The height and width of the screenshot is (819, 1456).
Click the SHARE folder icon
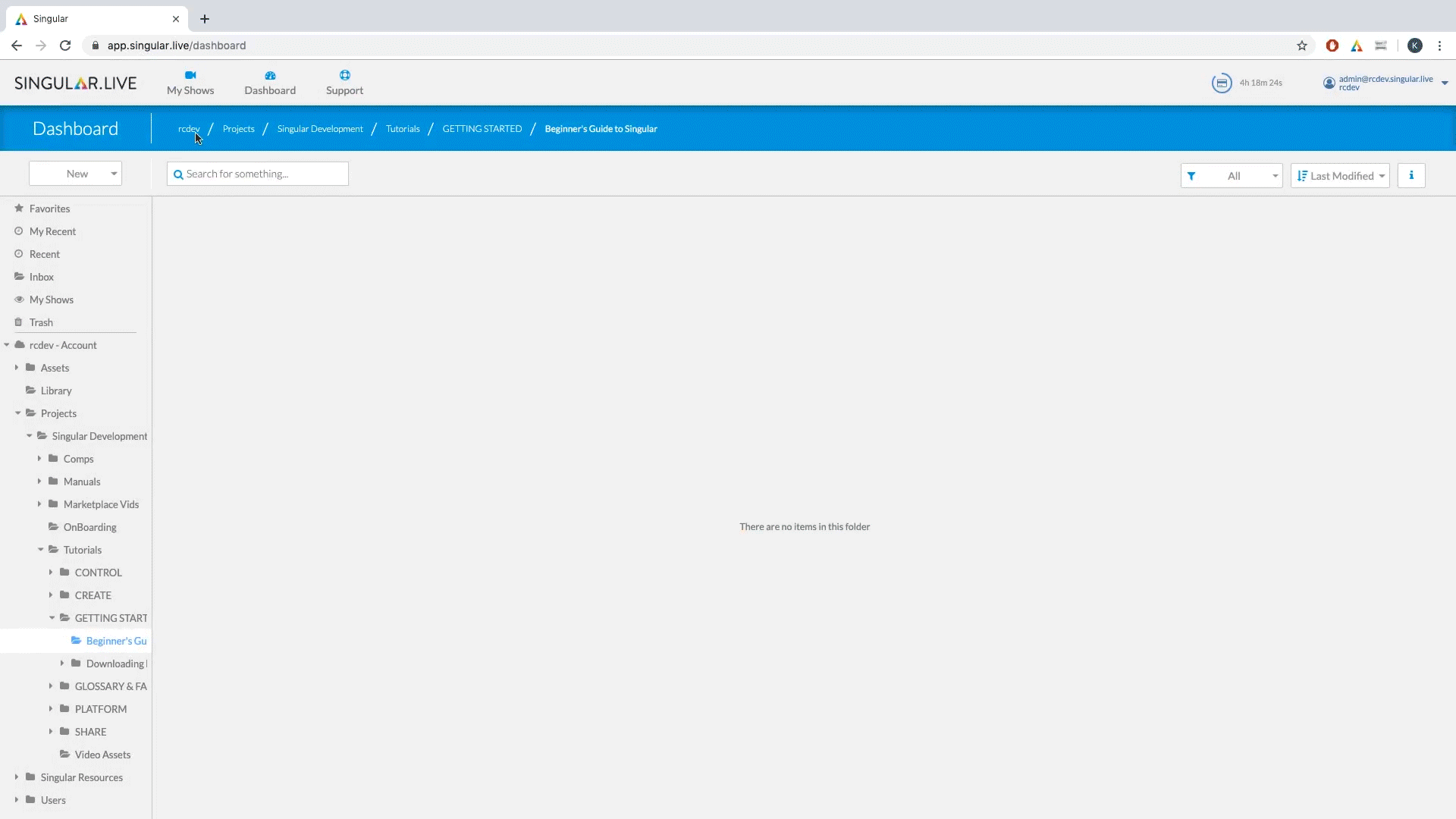point(64,731)
